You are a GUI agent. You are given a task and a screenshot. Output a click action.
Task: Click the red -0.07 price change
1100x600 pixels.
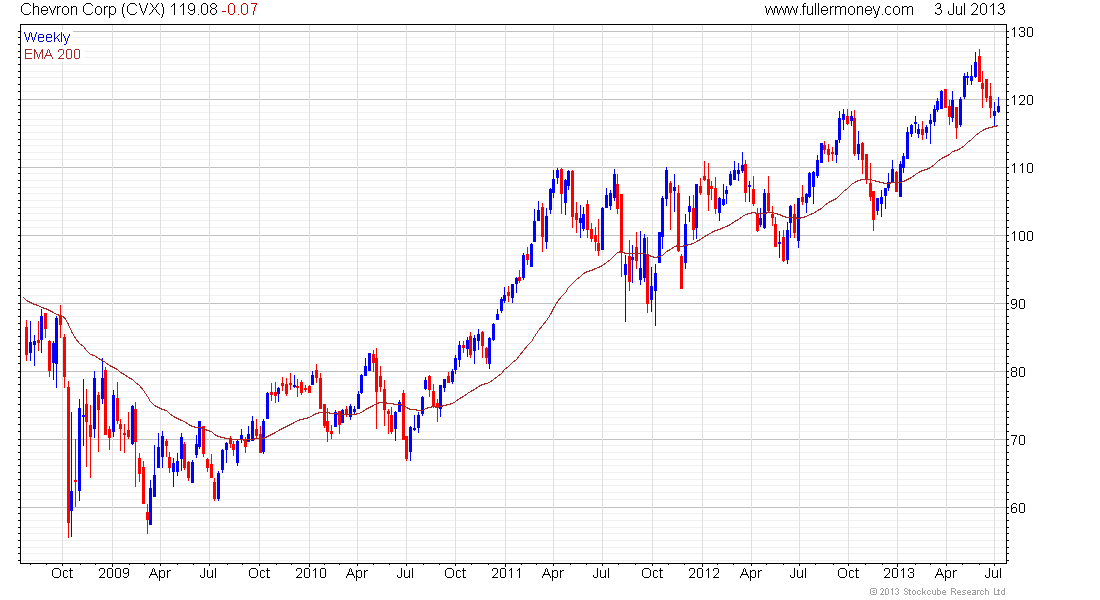pyautogui.click(x=240, y=10)
